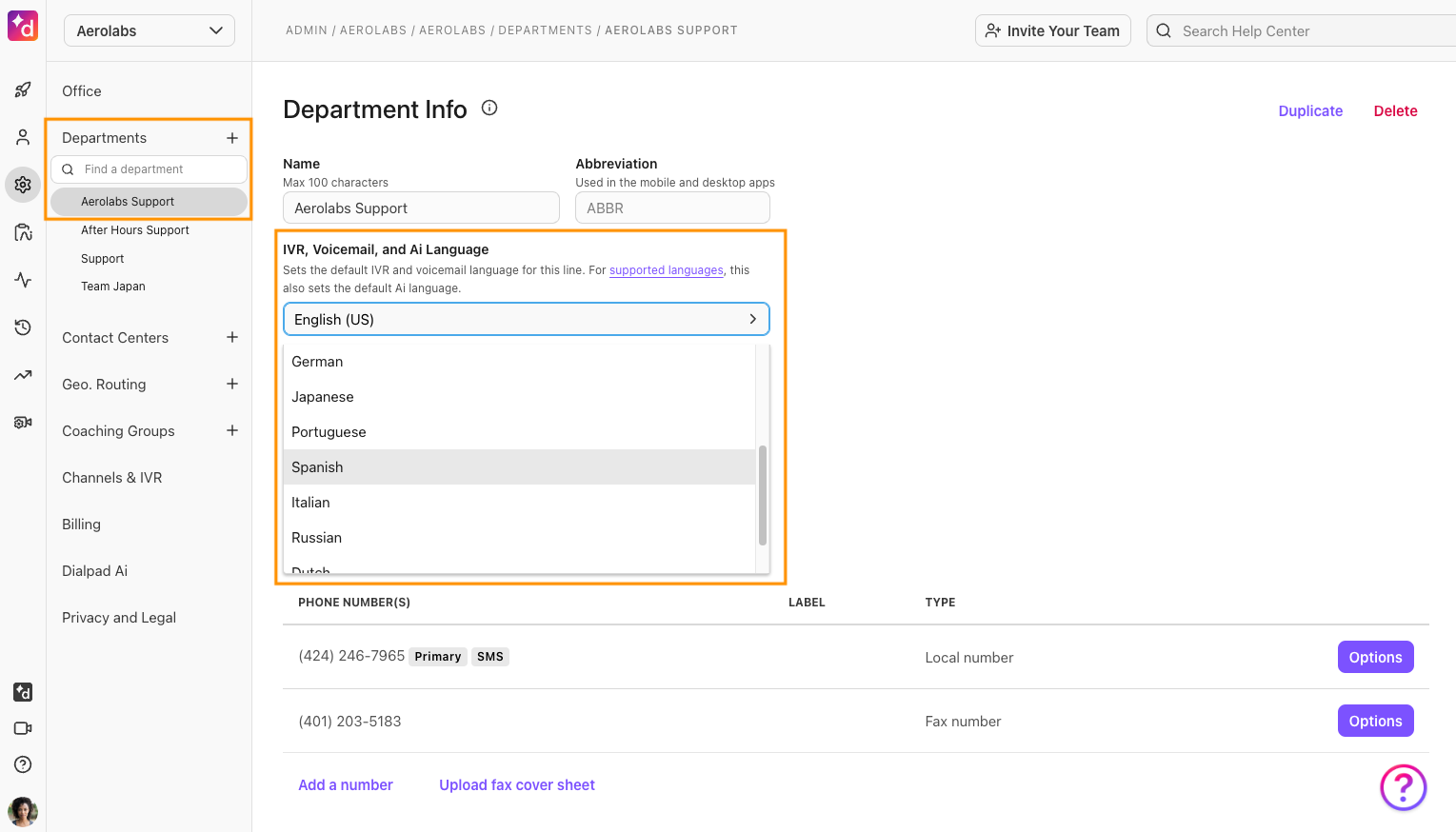Open the Office menu item
Image resolution: width=1456 pixels, height=832 pixels.
pyautogui.click(x=82, y=91)
